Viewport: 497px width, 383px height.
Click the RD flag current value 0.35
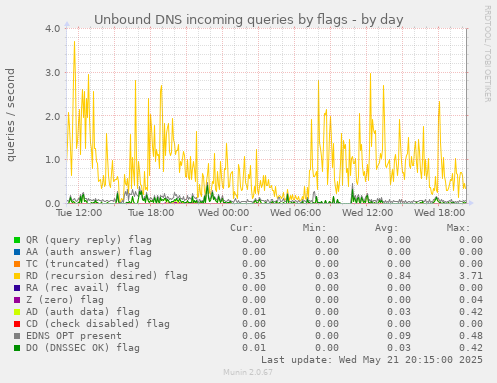pyautogui.click(x=254, y=276)
